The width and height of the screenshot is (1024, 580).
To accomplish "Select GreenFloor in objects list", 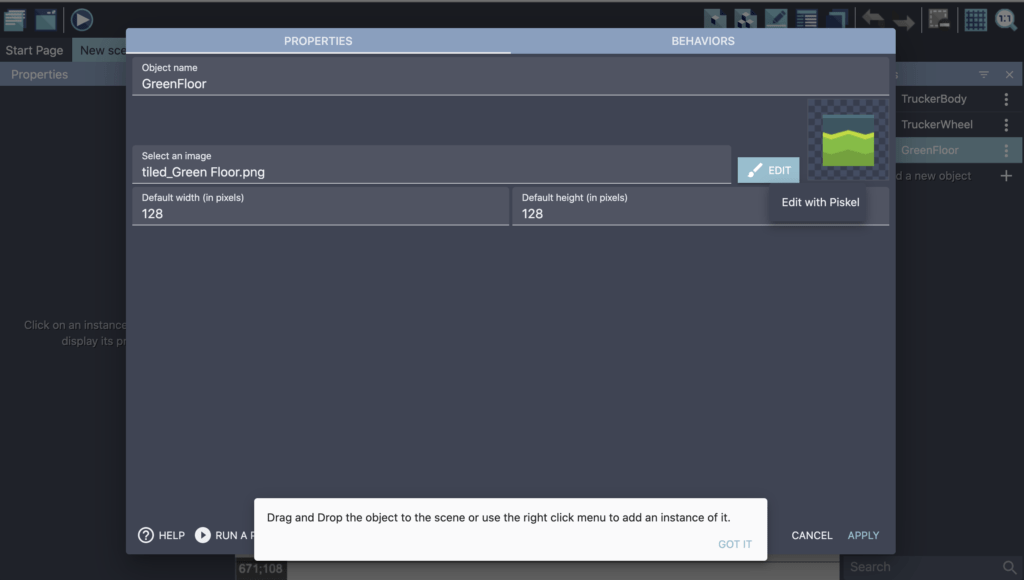I will 930,150.
